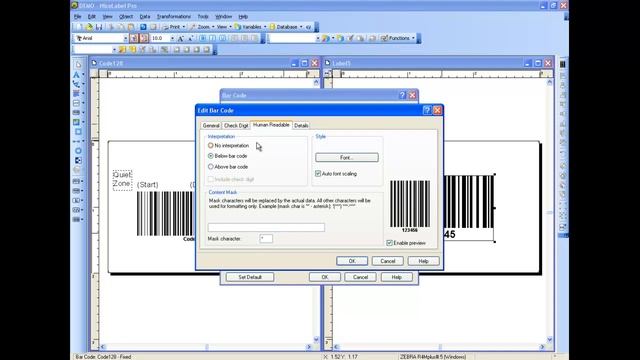Click the Paste clipboard icon
The image size is (640, 360).
(131, 27)
